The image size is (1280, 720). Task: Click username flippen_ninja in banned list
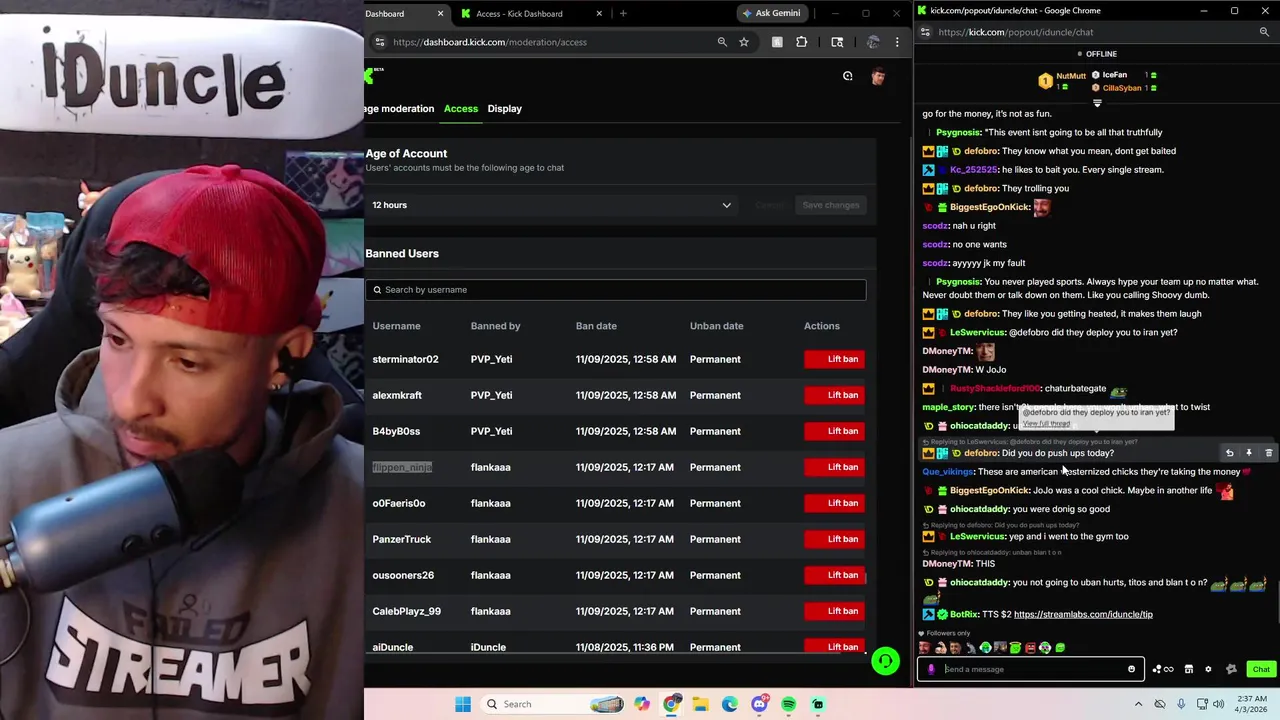point(402,467)
